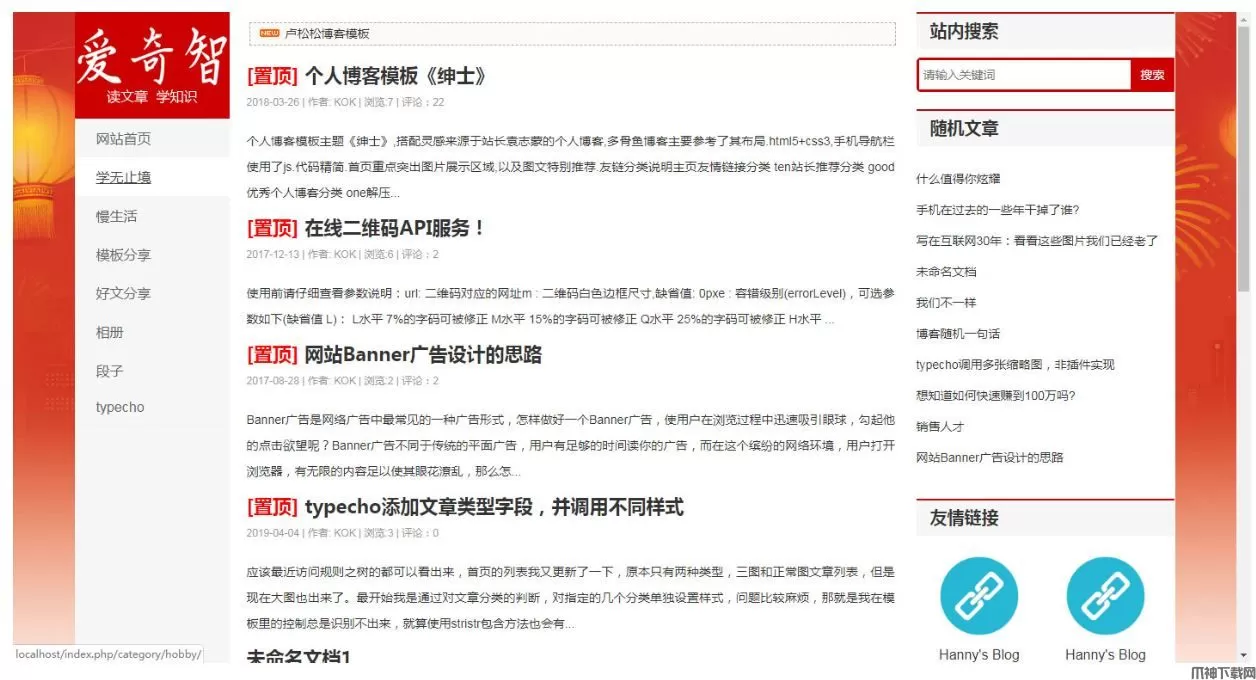This screenshot has width=1256, height=680.
Task: Open random article 手机在过去的一些年干掉了谁?
Action: pyautogui.click(x=997, y=210)
